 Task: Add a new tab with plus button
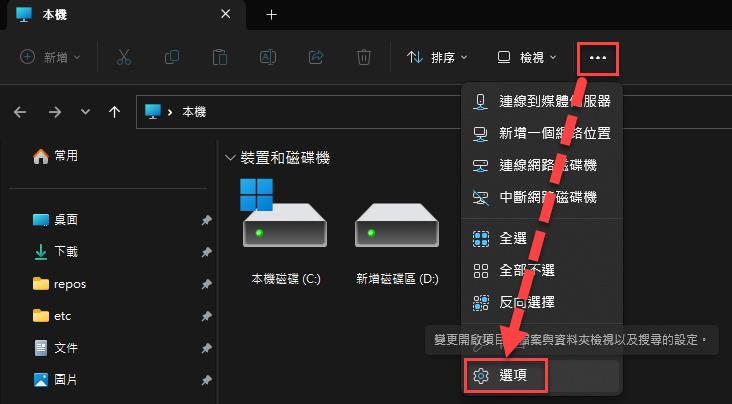271,14
